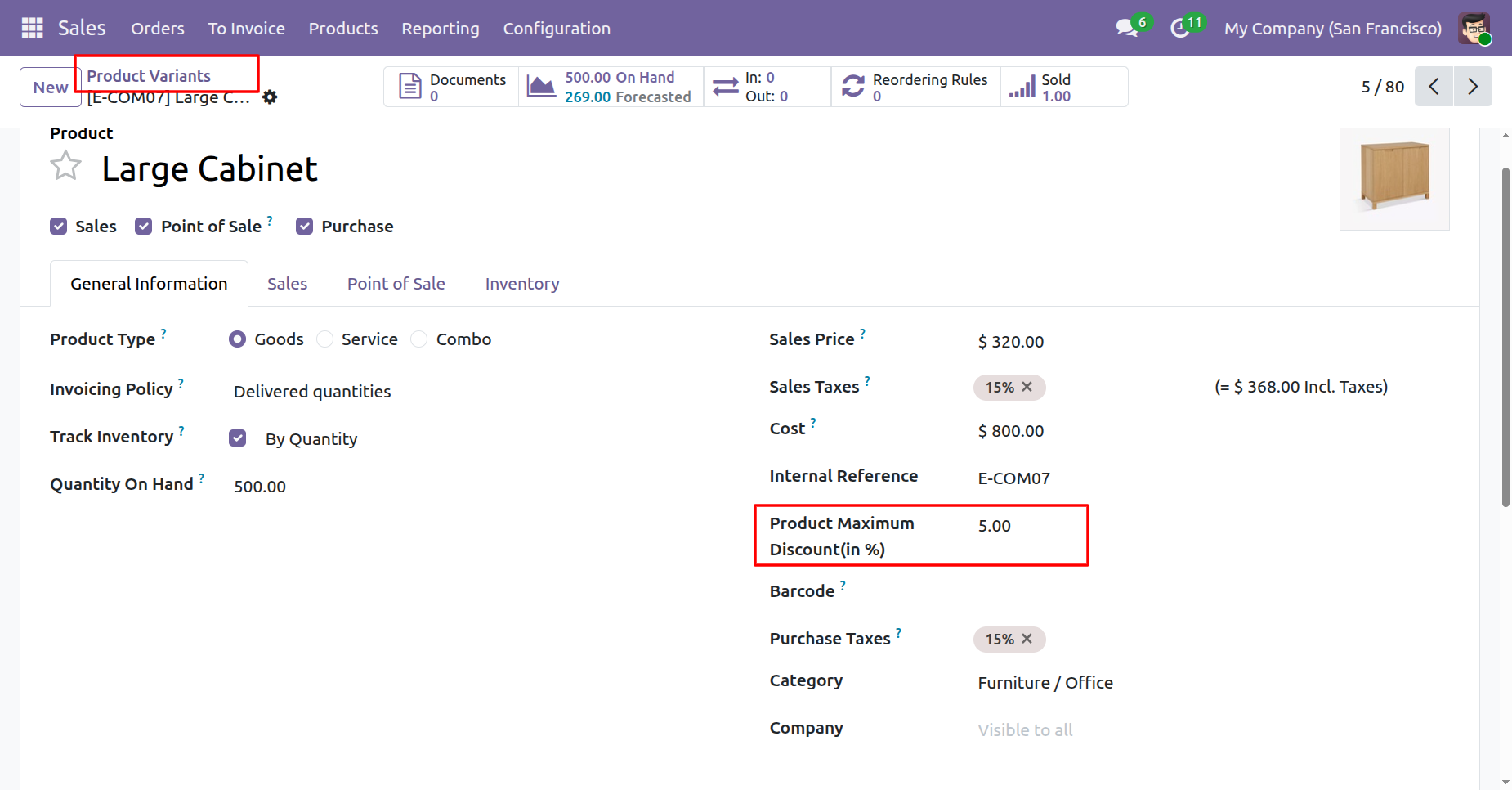Expand the Reporting menu
Image resolution: width=1512 pixels, height=790 pixels.
pyautogui.click(x=440, y=29)
